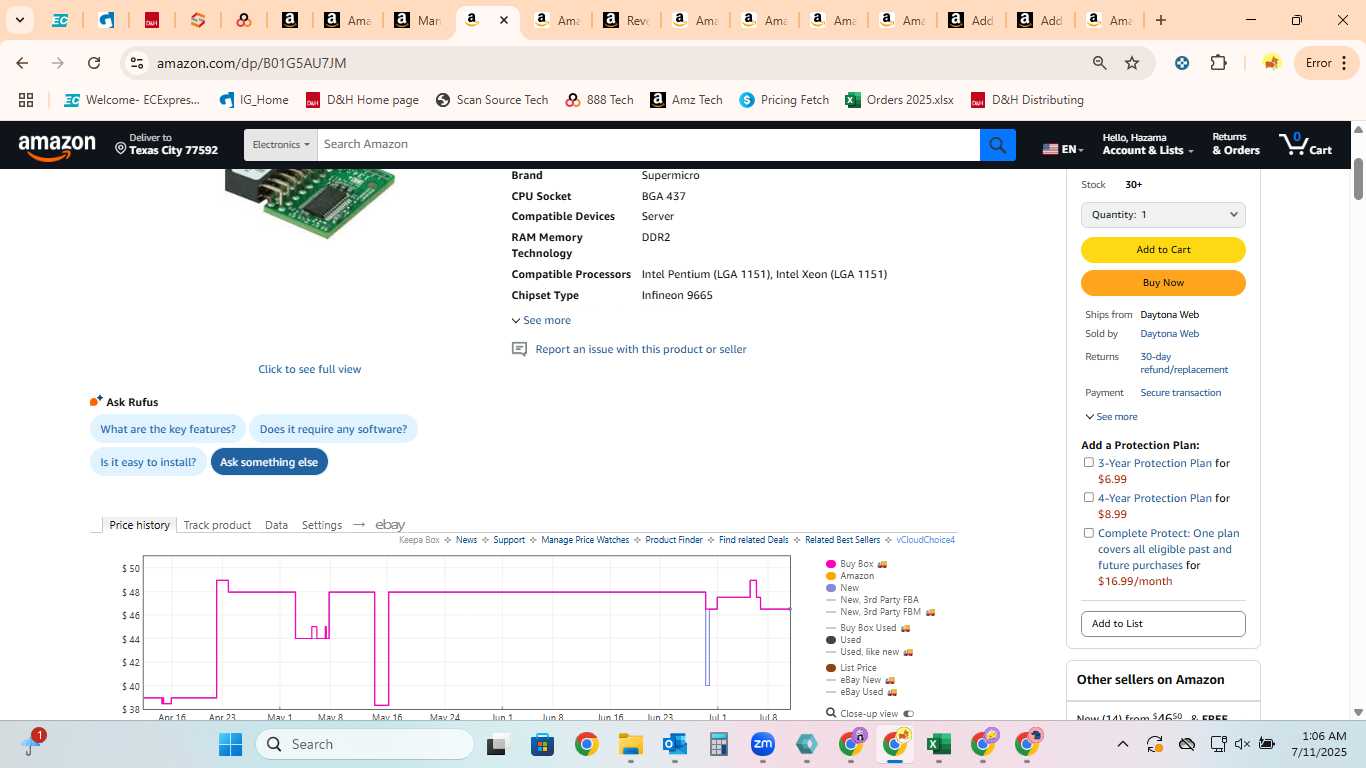Switch to the Data tab
The height and width of the screenshot is (768, 1366).
coord(276,525)
